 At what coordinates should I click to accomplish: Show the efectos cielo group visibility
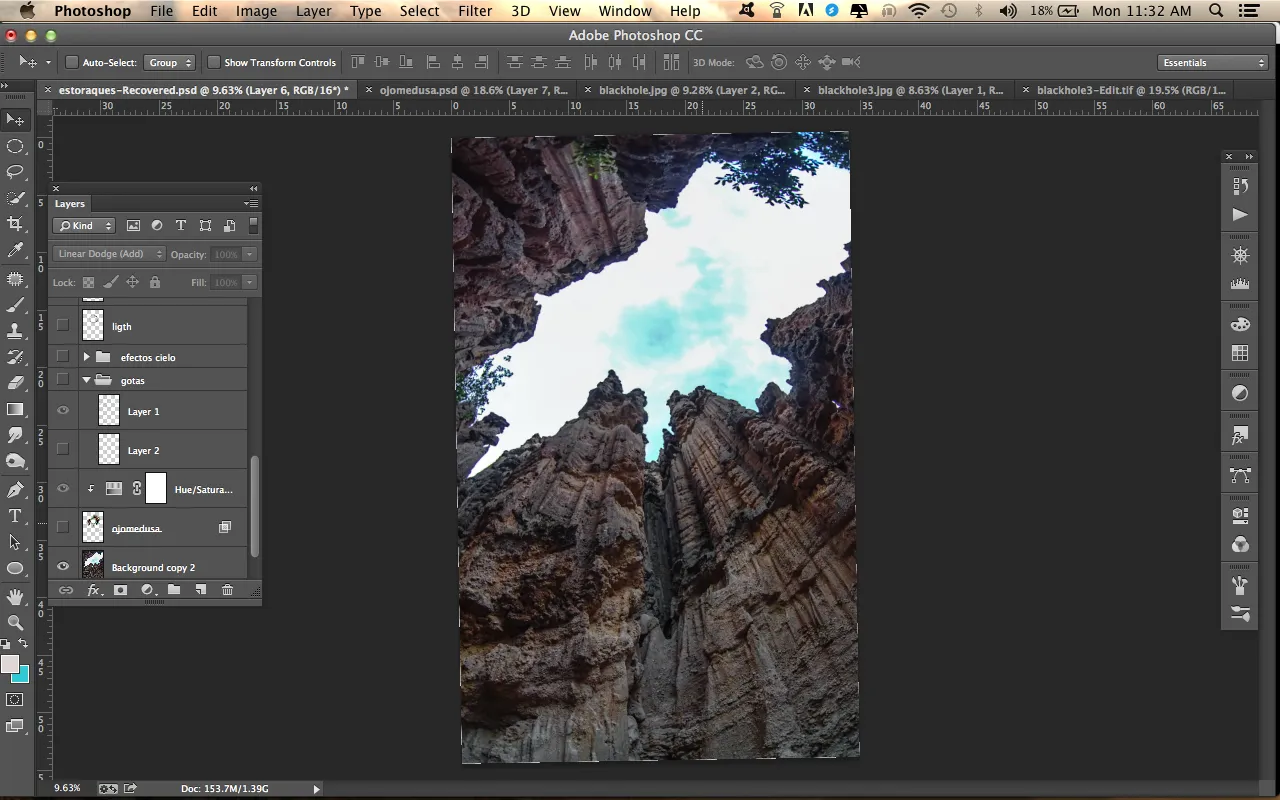[x=63, y=356]
